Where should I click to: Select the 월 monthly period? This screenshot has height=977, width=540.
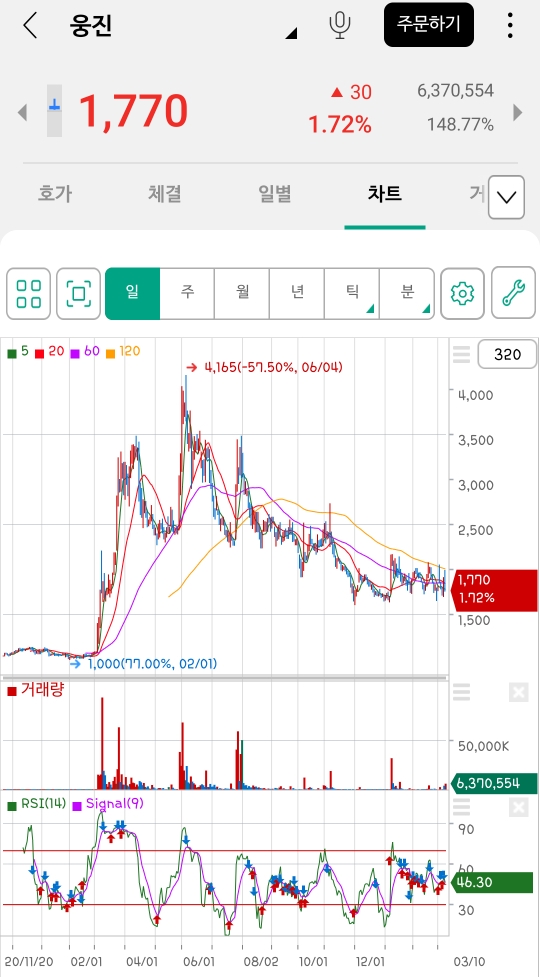click(242, 293)
